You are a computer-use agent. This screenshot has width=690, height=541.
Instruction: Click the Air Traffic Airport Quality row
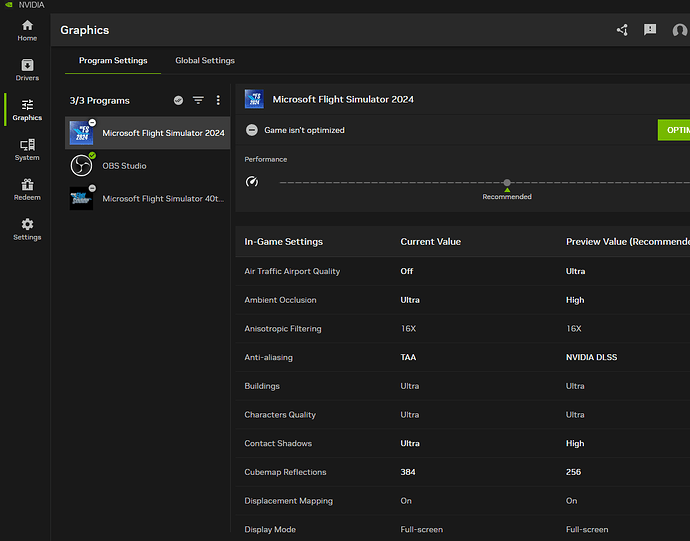click(462, 271)
